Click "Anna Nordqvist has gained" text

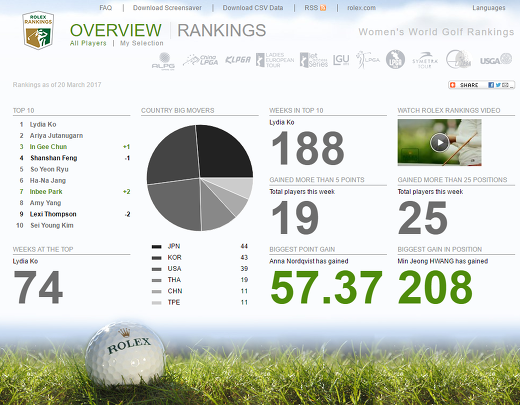(x=309, y=261)
